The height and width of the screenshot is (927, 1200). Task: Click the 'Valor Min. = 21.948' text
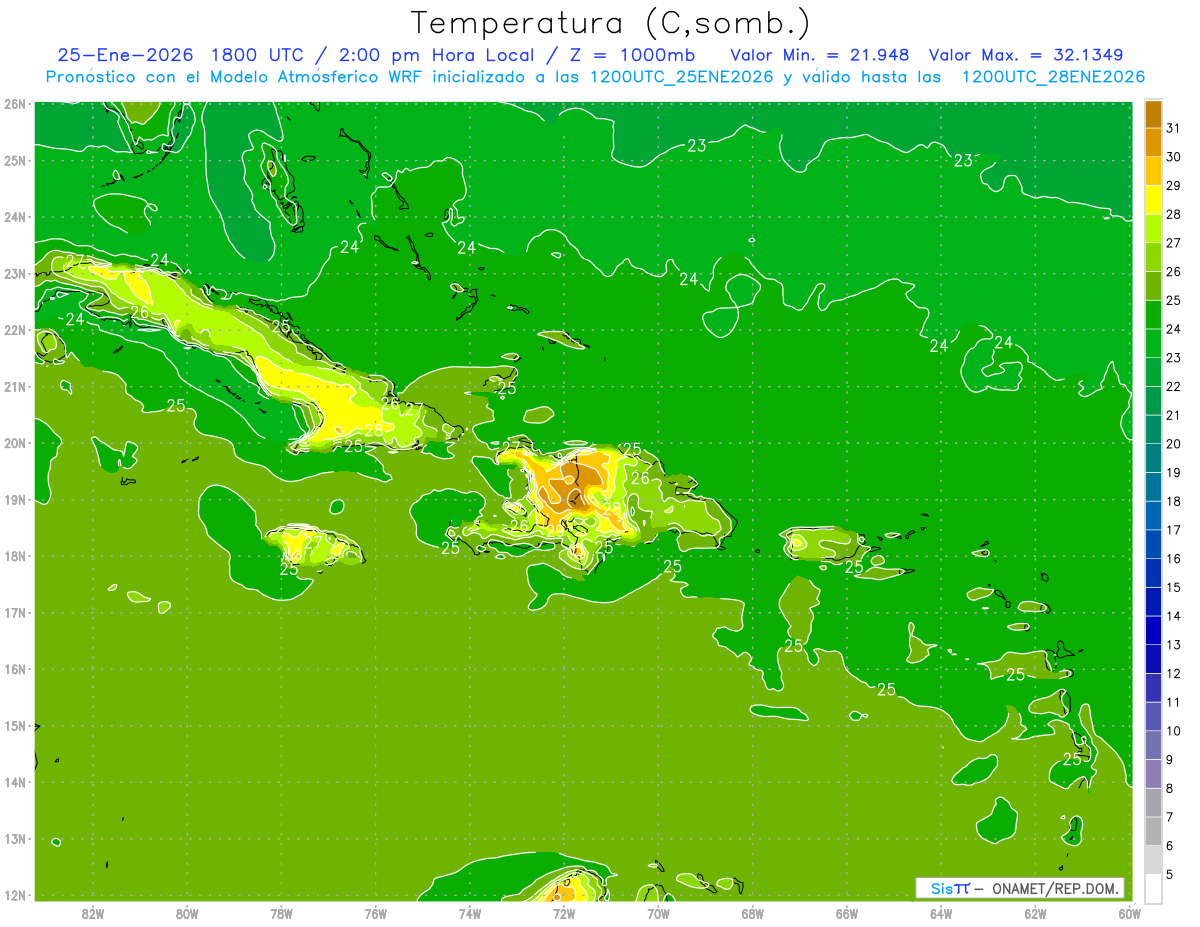(820, 55)
